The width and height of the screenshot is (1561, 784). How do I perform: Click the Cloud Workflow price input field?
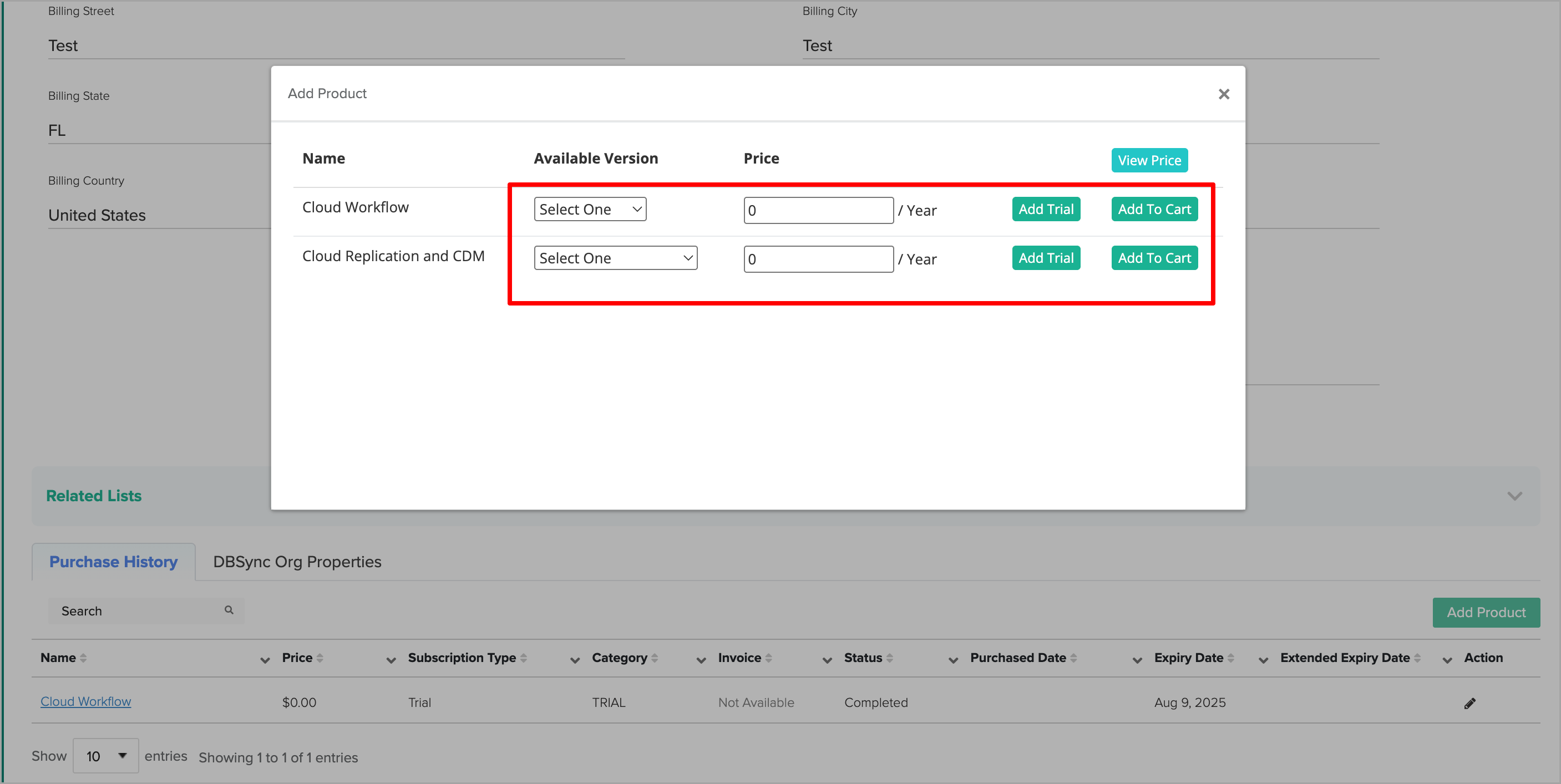point(818,210)
